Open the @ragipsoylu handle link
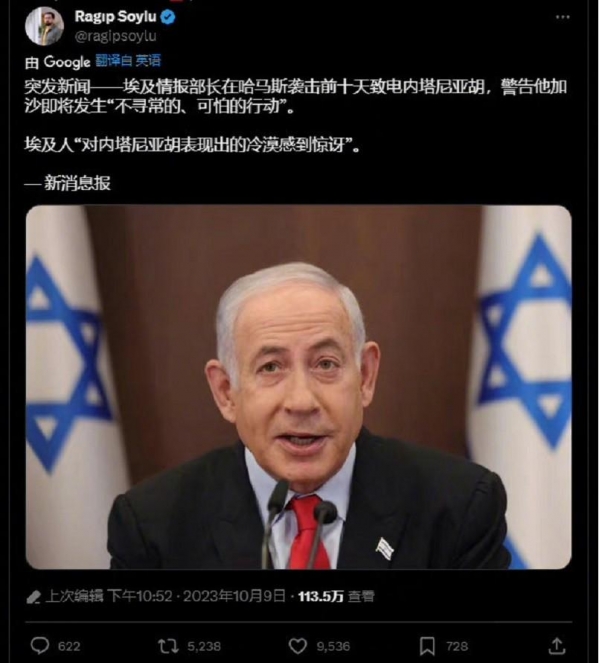600x663 pixels. pyautogui.click(x=115, y=36)
